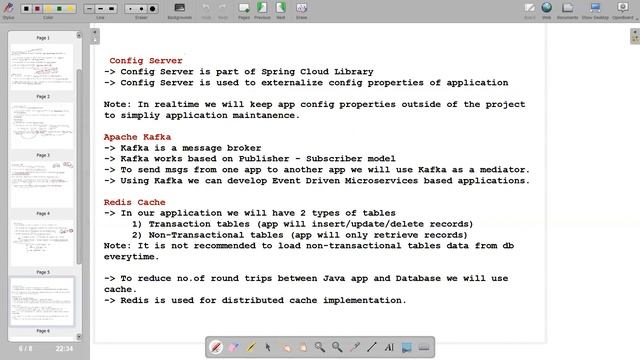This screenshot has width=640, height=360.
Task: Click the 'Apache Kafka' heading text
Action: (x=137, y=137)
